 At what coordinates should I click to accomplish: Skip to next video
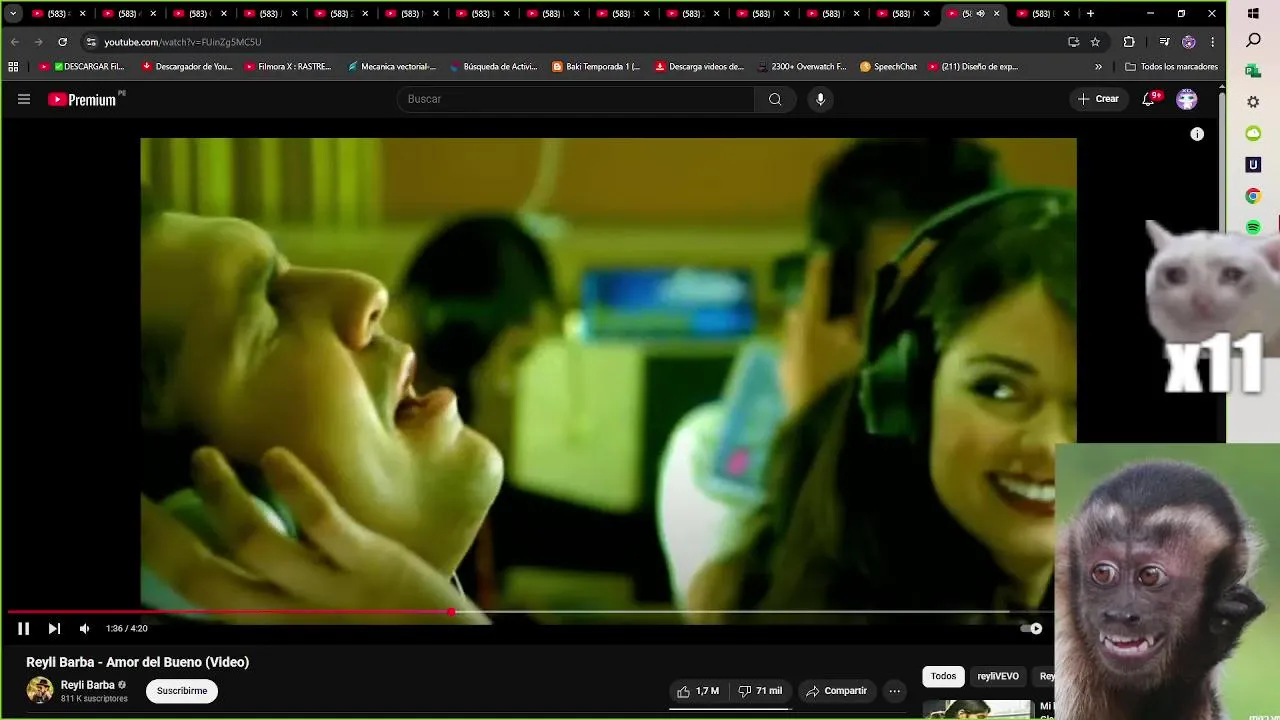click(x=54, y=628)
